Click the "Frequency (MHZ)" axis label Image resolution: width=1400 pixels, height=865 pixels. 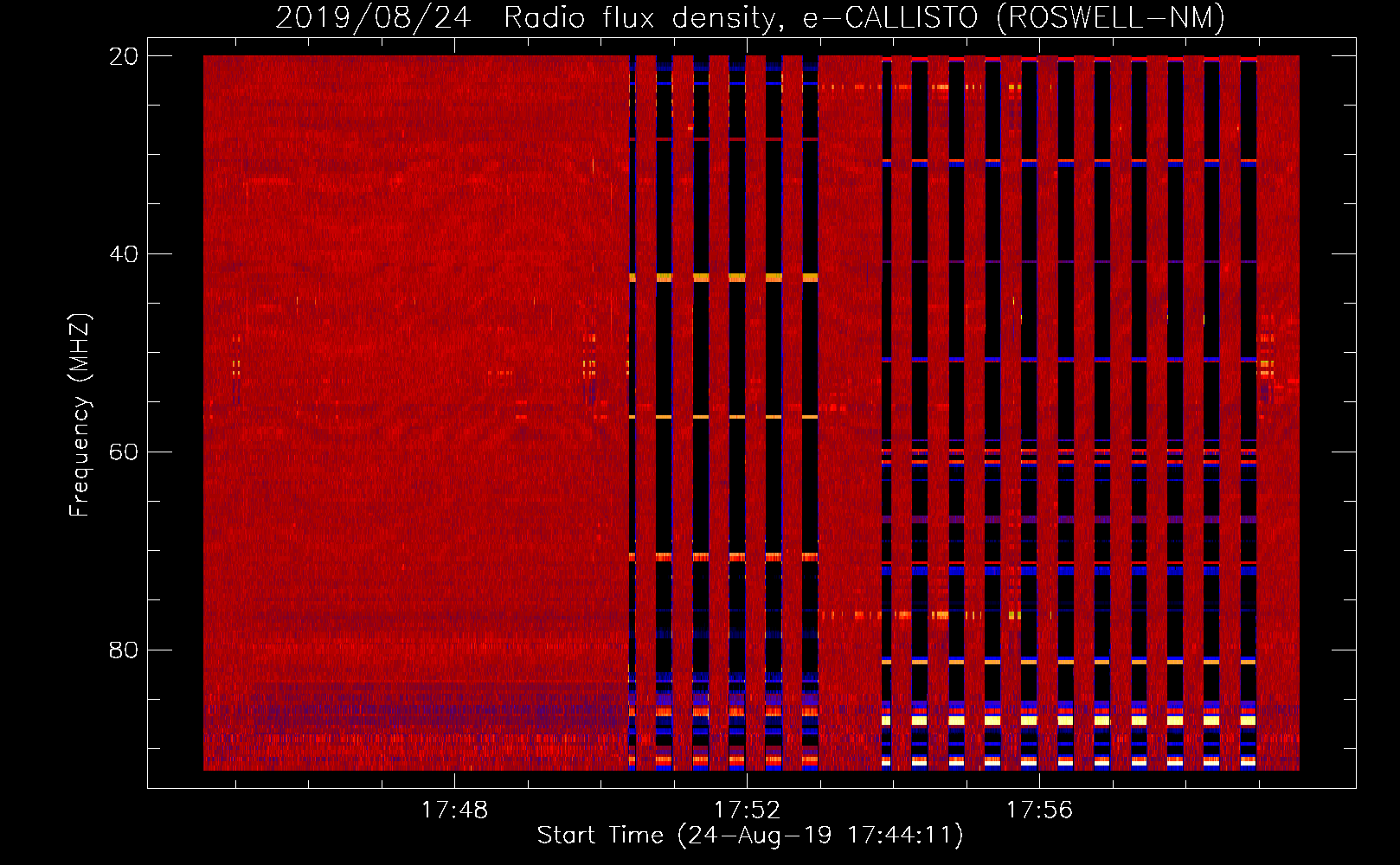click(x=80, y=415)
